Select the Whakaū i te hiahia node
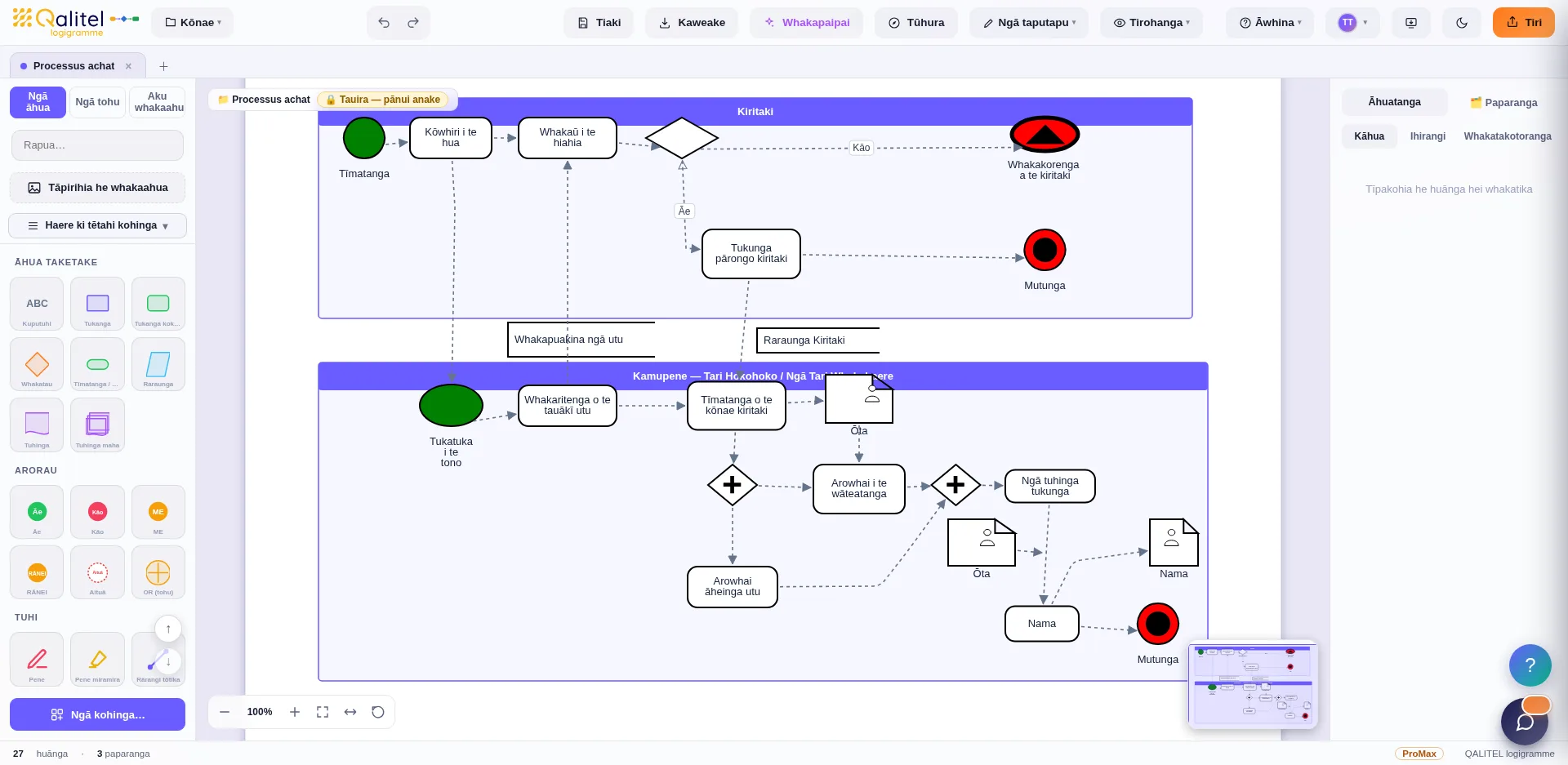This screenshot has height=765, width=1568. tap(568, 138)
